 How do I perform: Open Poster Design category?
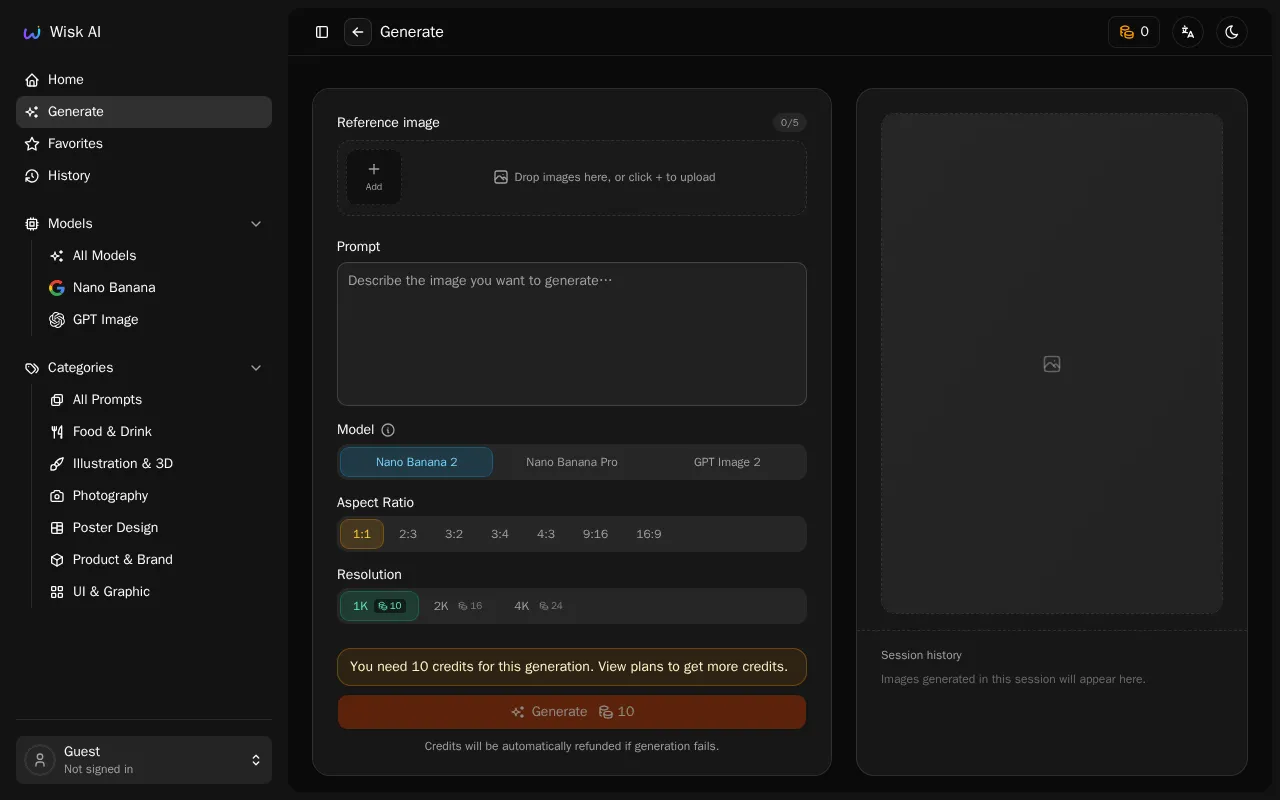point(156,528)
